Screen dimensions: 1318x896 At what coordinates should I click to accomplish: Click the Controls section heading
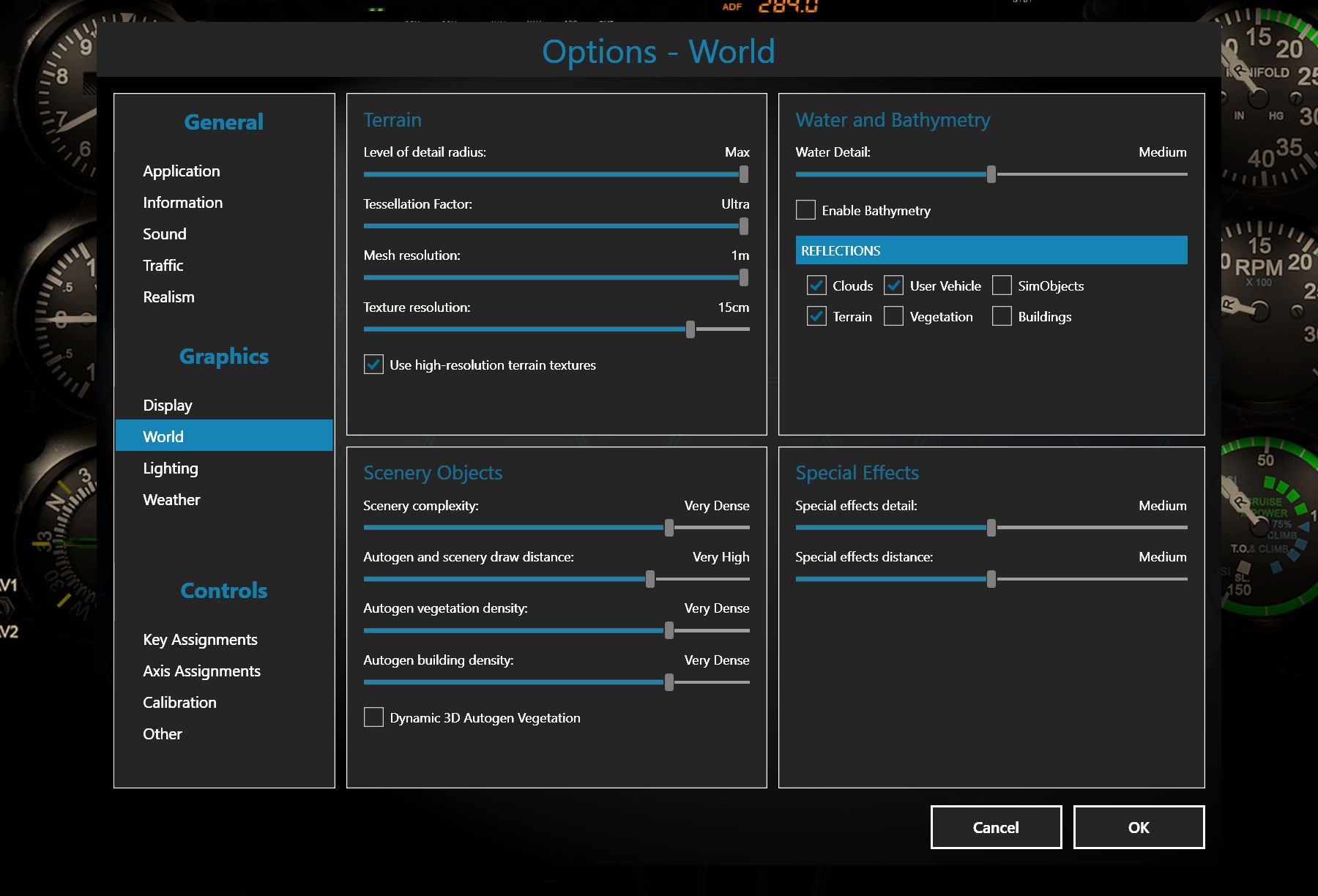224,591
